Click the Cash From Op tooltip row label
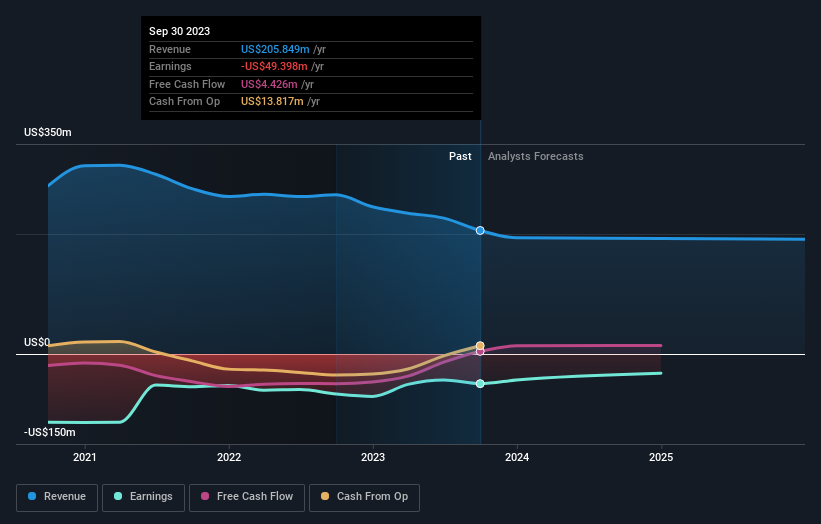Viewport: 821px width, 524px height. point(184,102)
